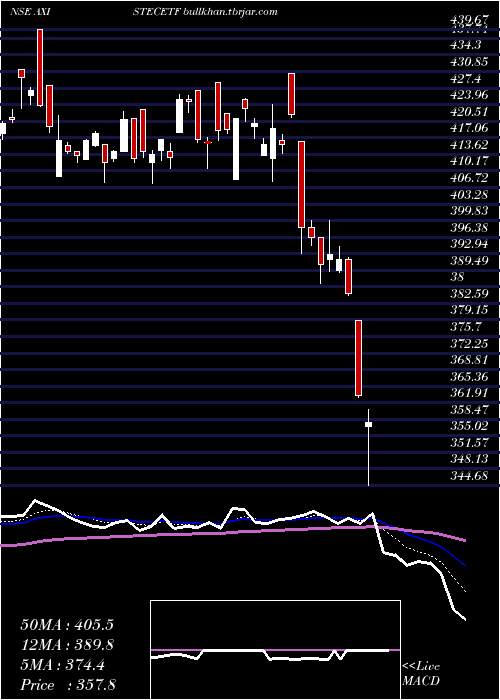Click the '<<Live' label beside MACD panel
This screenshot has width=500, height=700.
(421, 667)
